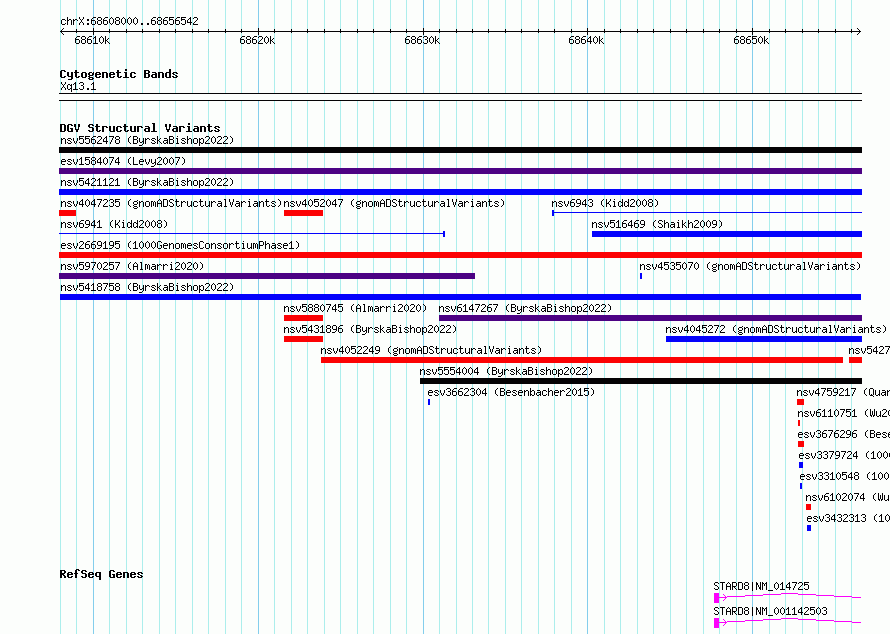Select the Xq13.1 band label
The height and width of the screenshot is (634, 890).
tap(78, 86)
